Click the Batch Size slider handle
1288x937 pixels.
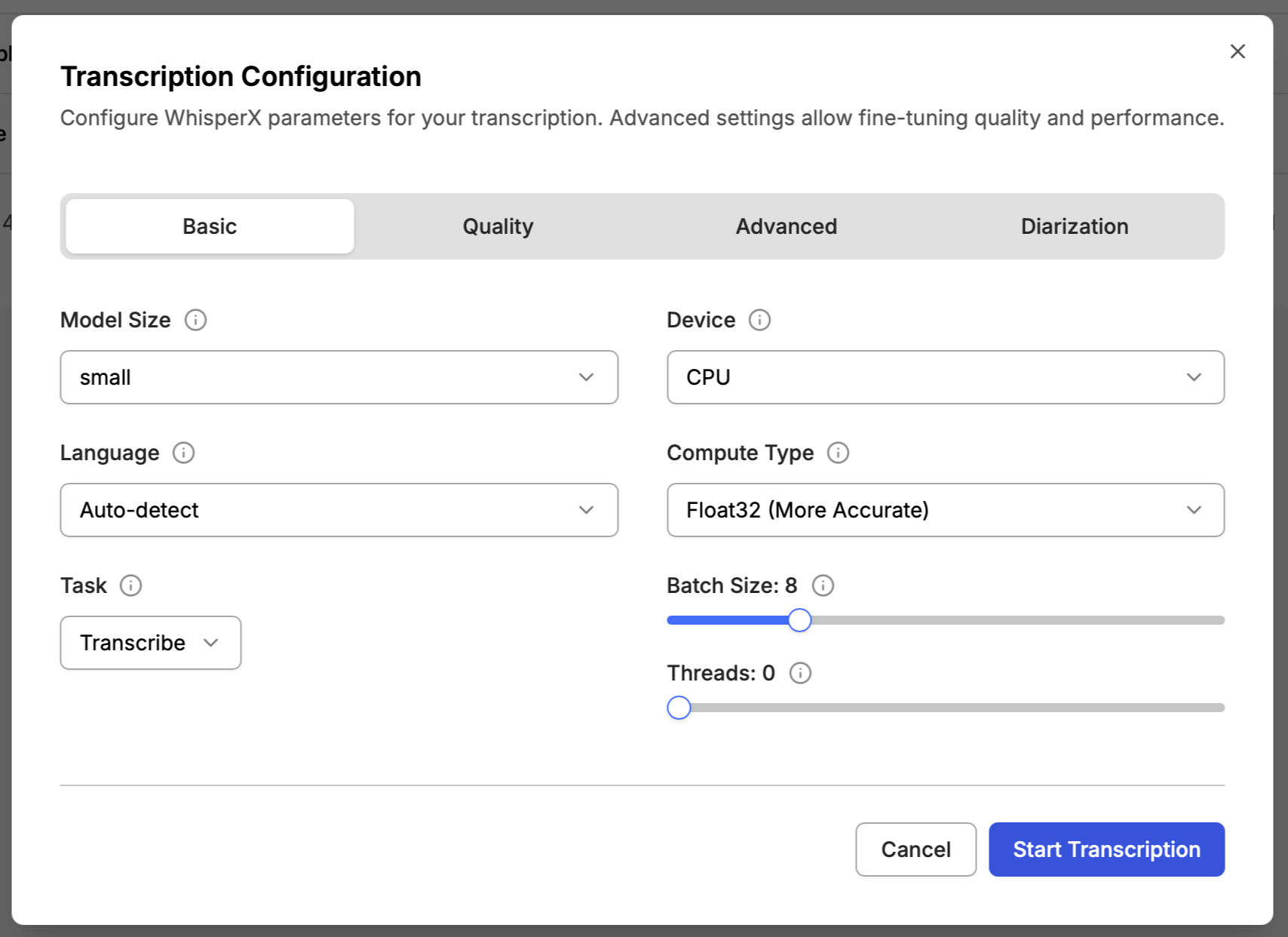(799, 620)
